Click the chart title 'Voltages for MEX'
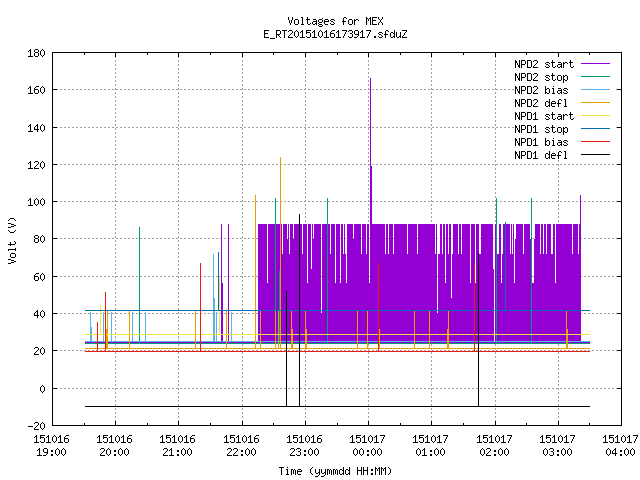Screen dimensions: 640x480 tap(335, 21)
